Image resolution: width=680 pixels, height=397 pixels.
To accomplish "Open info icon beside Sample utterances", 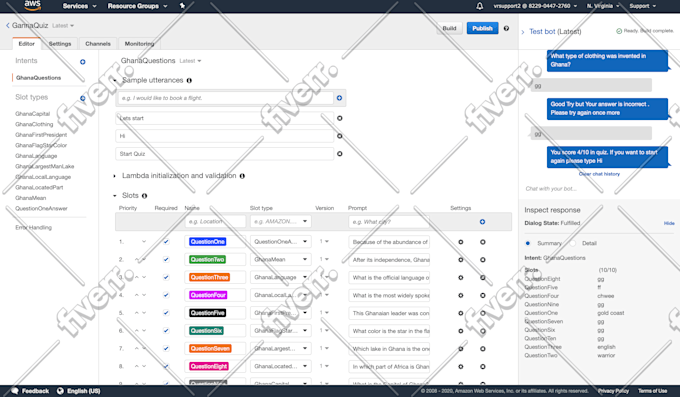I will (x=189, y=80).
